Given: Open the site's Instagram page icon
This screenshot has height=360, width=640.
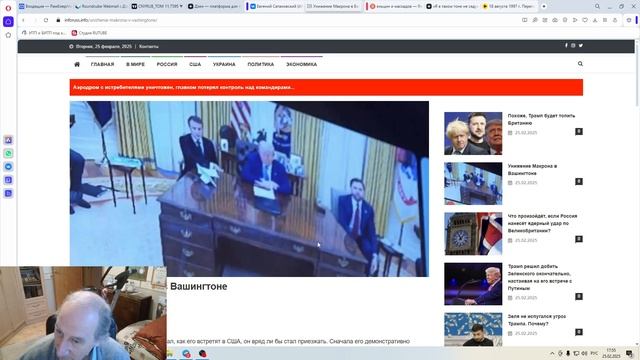Looking at the screenshot, I should tap(573, 45).
